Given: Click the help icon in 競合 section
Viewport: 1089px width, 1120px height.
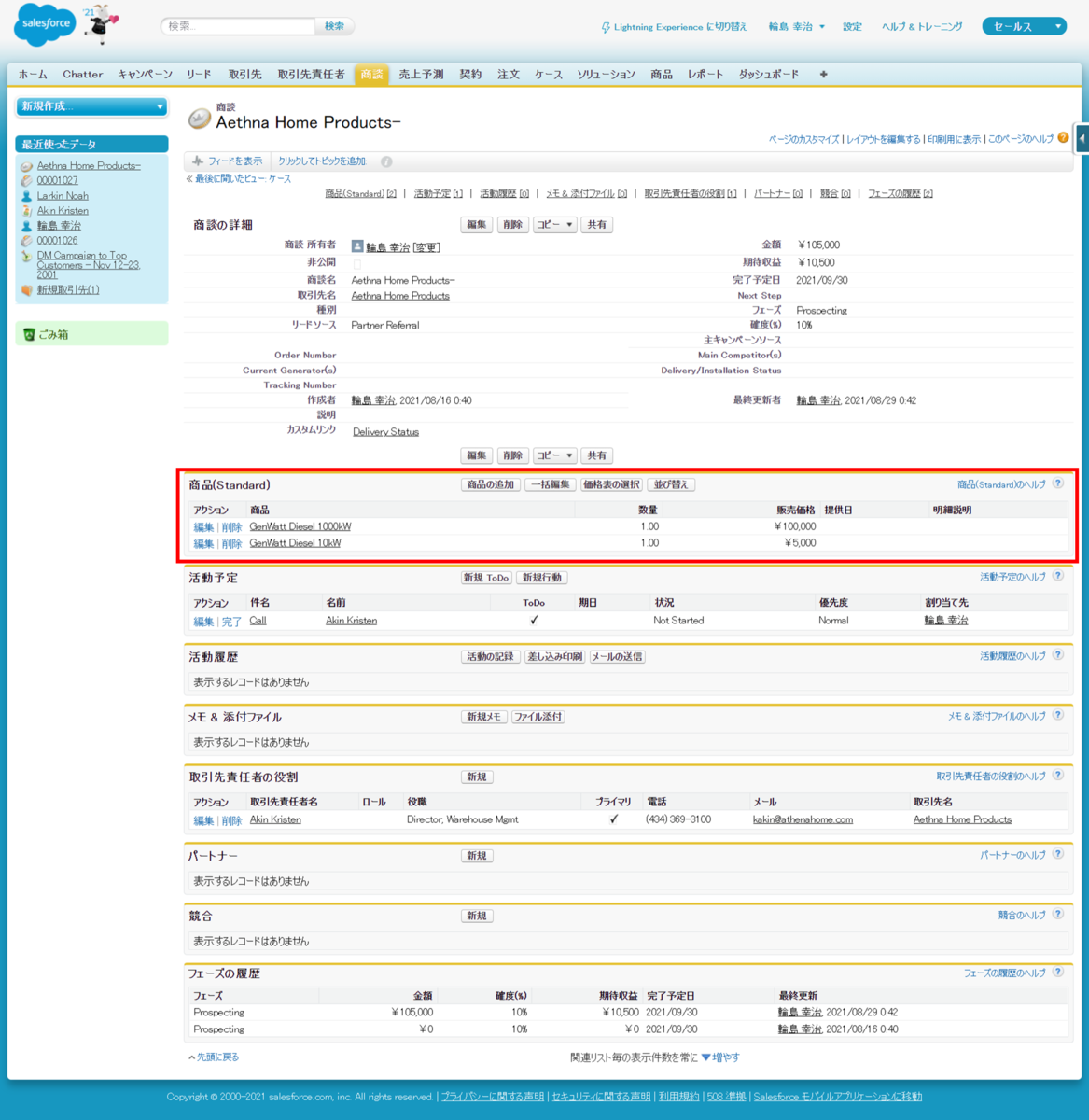Looking at the screenshot, I should (x=1058, y=915).
